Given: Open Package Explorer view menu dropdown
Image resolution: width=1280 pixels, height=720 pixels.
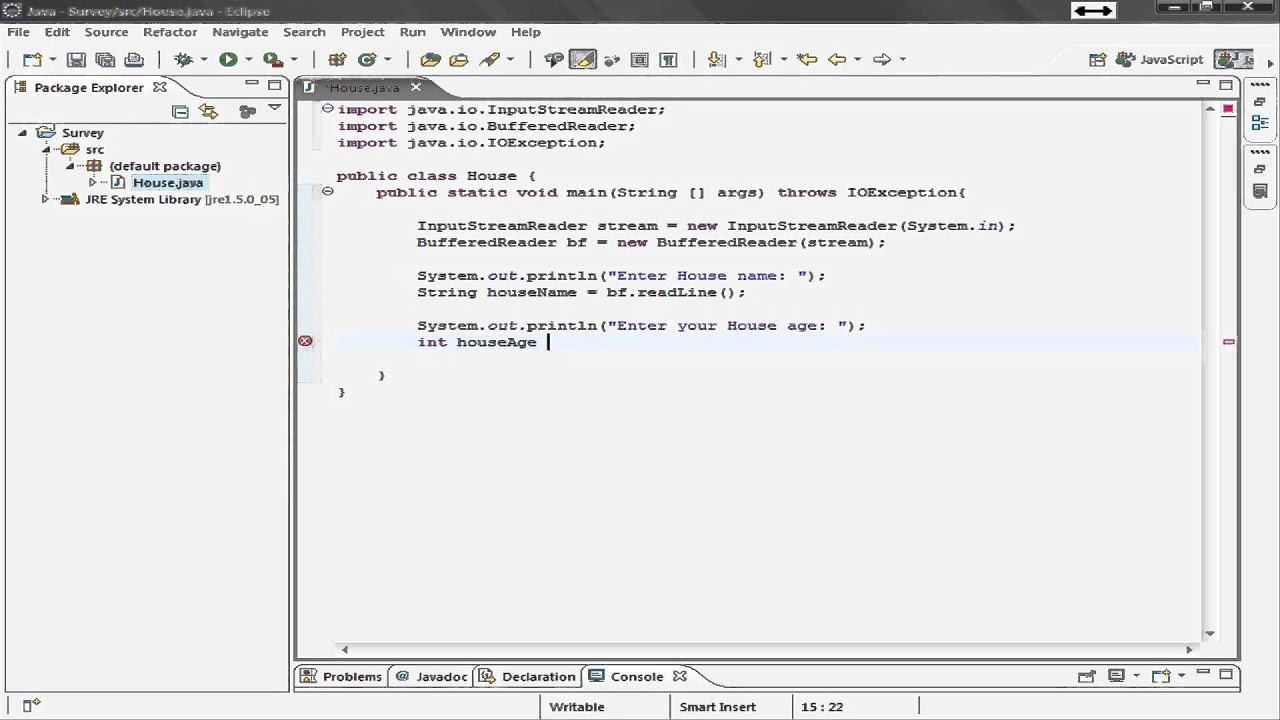Looking at the screenshot, I should coord(274,109).
